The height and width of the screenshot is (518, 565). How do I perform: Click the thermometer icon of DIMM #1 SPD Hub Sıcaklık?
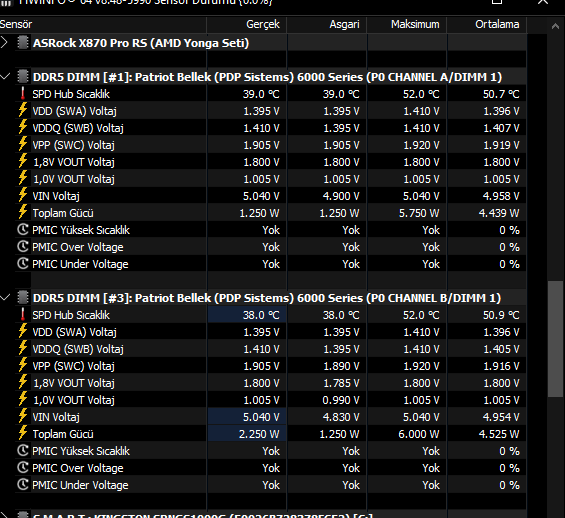tap(23, 94)
